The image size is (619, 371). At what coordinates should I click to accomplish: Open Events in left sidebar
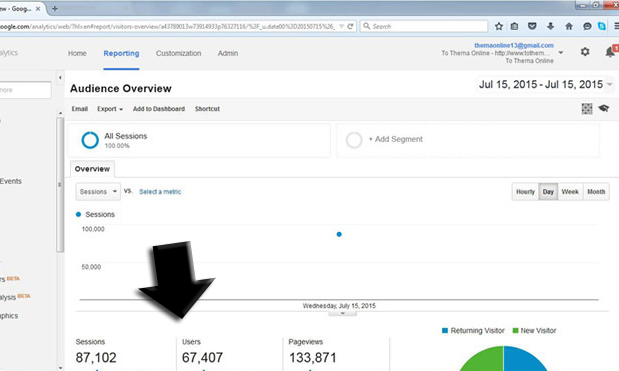11,182
